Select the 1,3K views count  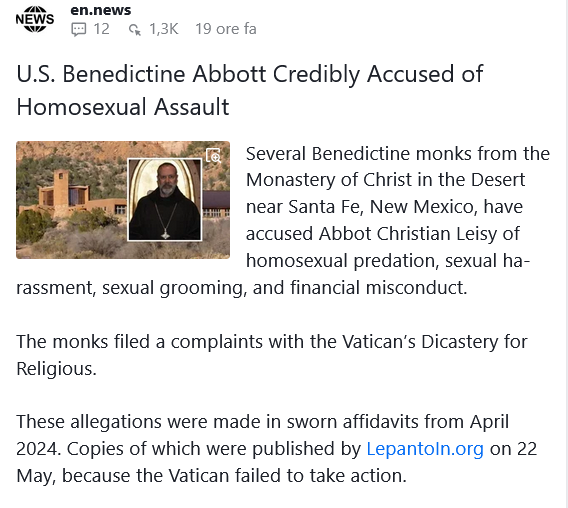point(164,29)
